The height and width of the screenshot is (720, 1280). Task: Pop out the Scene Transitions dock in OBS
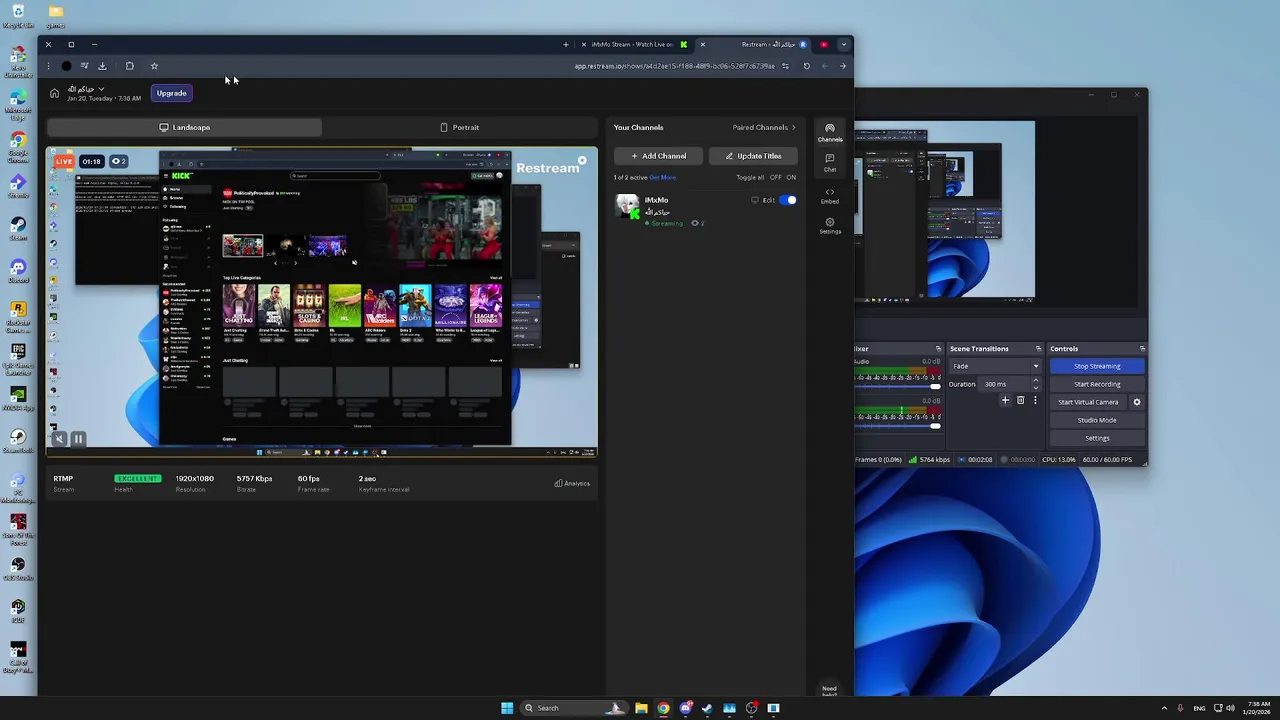coord(1037,349)
